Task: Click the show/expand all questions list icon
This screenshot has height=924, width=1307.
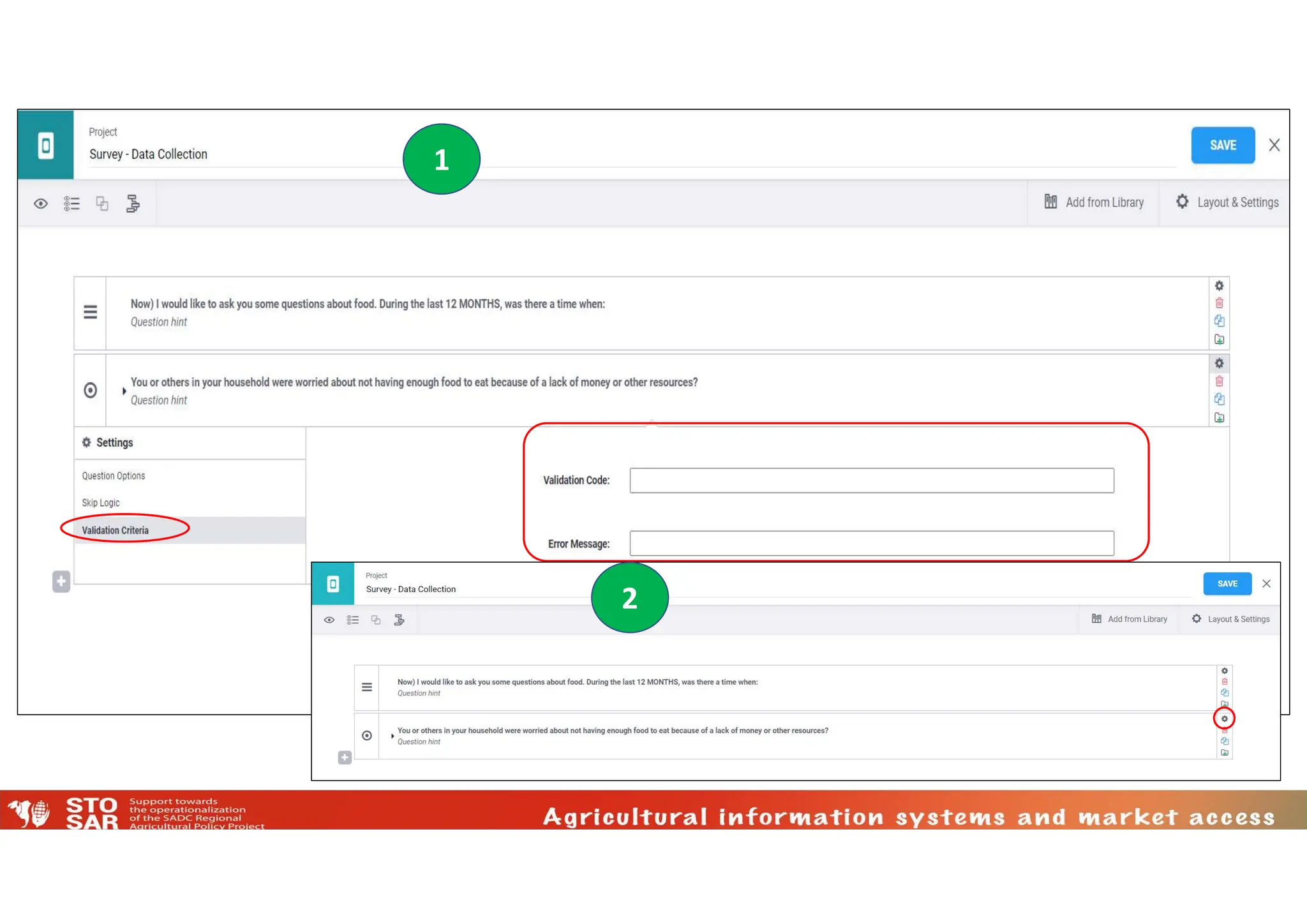Action: (x=71, y=204)
